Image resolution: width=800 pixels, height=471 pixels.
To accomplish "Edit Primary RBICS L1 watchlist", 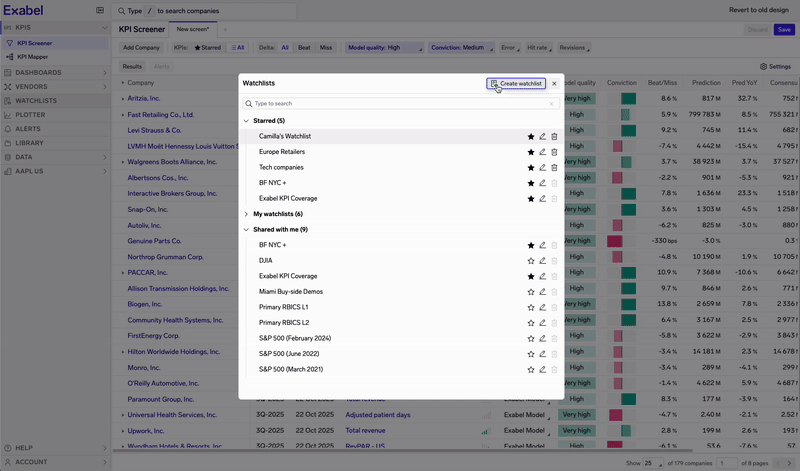I will click(x=542, y=307).
